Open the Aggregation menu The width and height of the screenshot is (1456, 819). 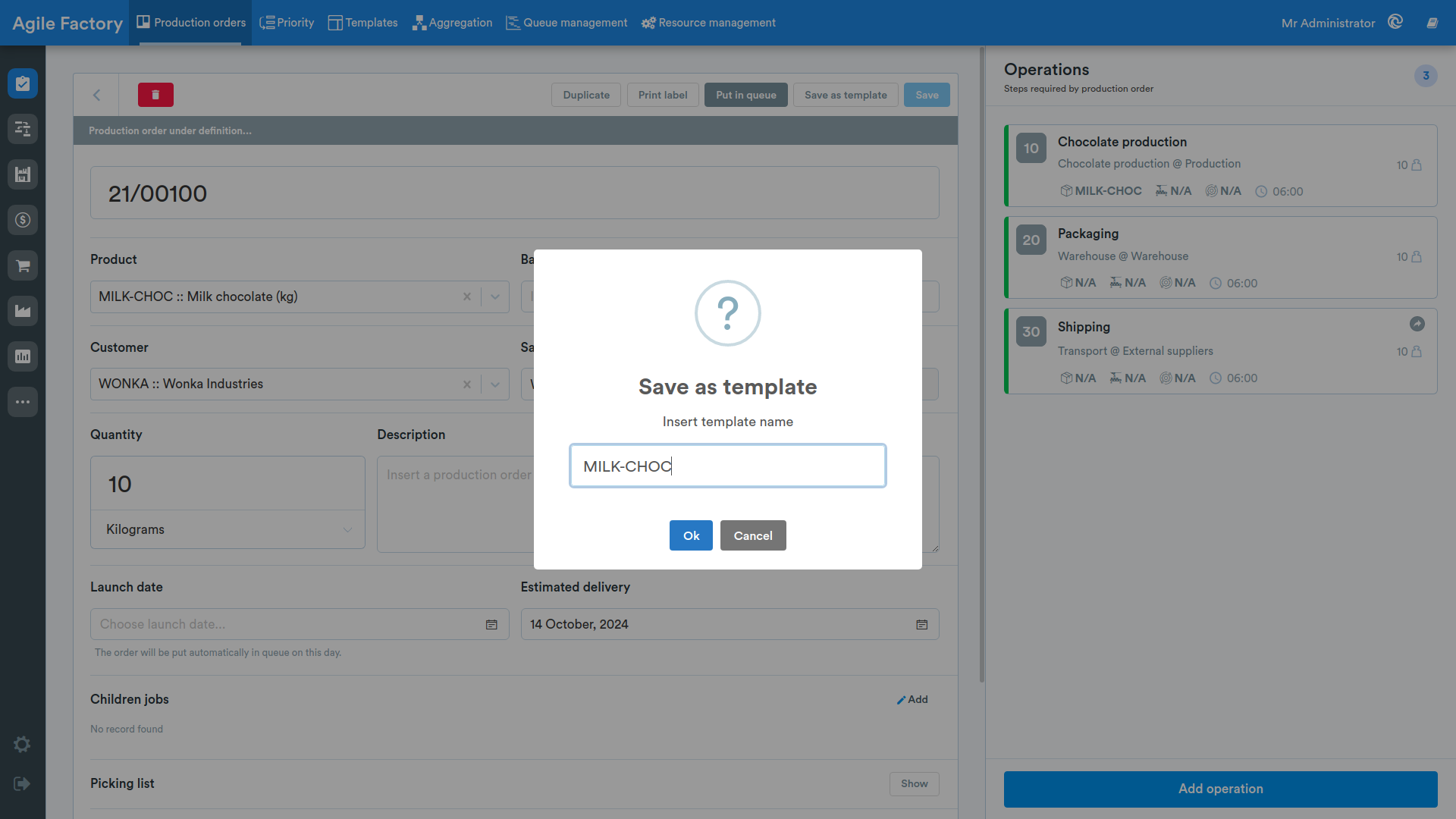coord(452,23)
